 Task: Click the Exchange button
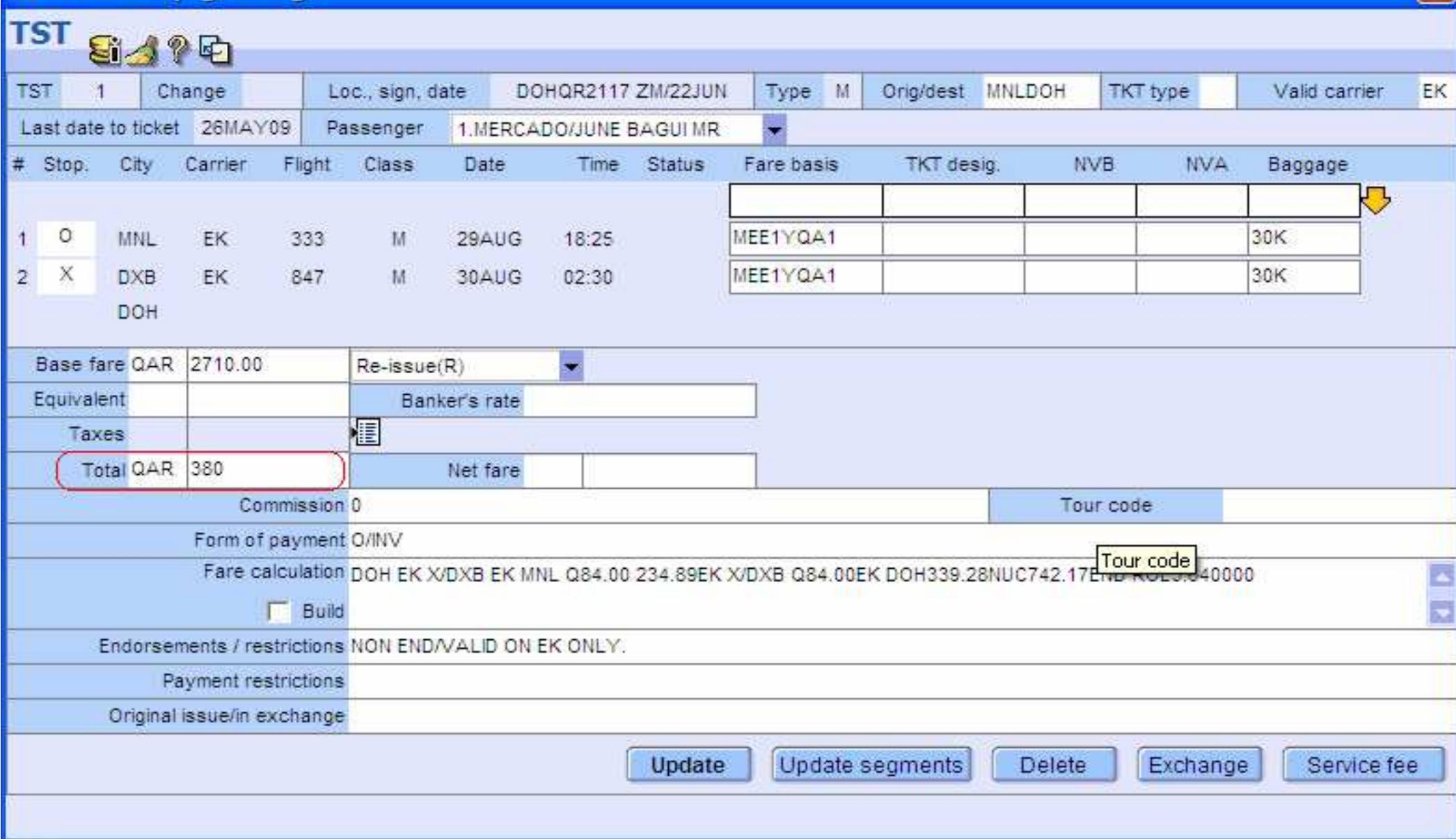tap(1198, 765)
